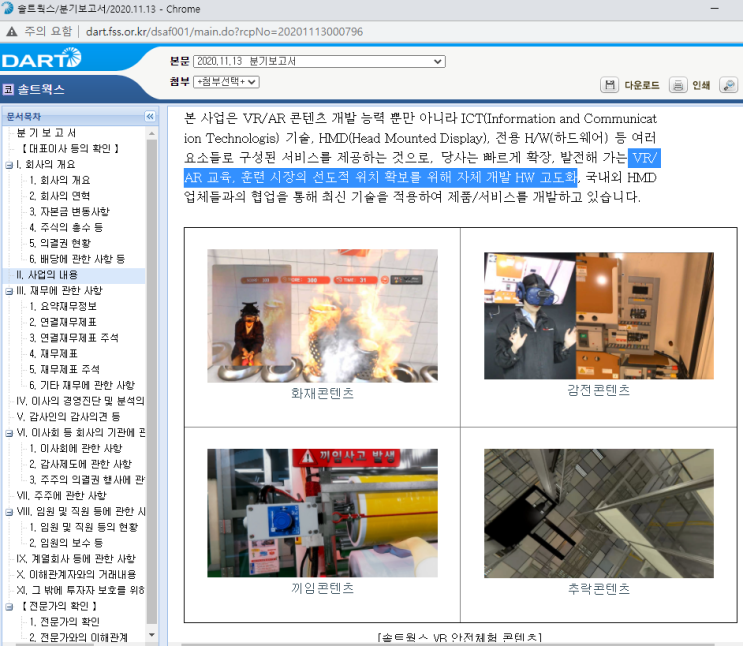This screenshot has width=743, height=646.
Task: Click the tree panel scrollbar down arrow
Action: [152, 635]
